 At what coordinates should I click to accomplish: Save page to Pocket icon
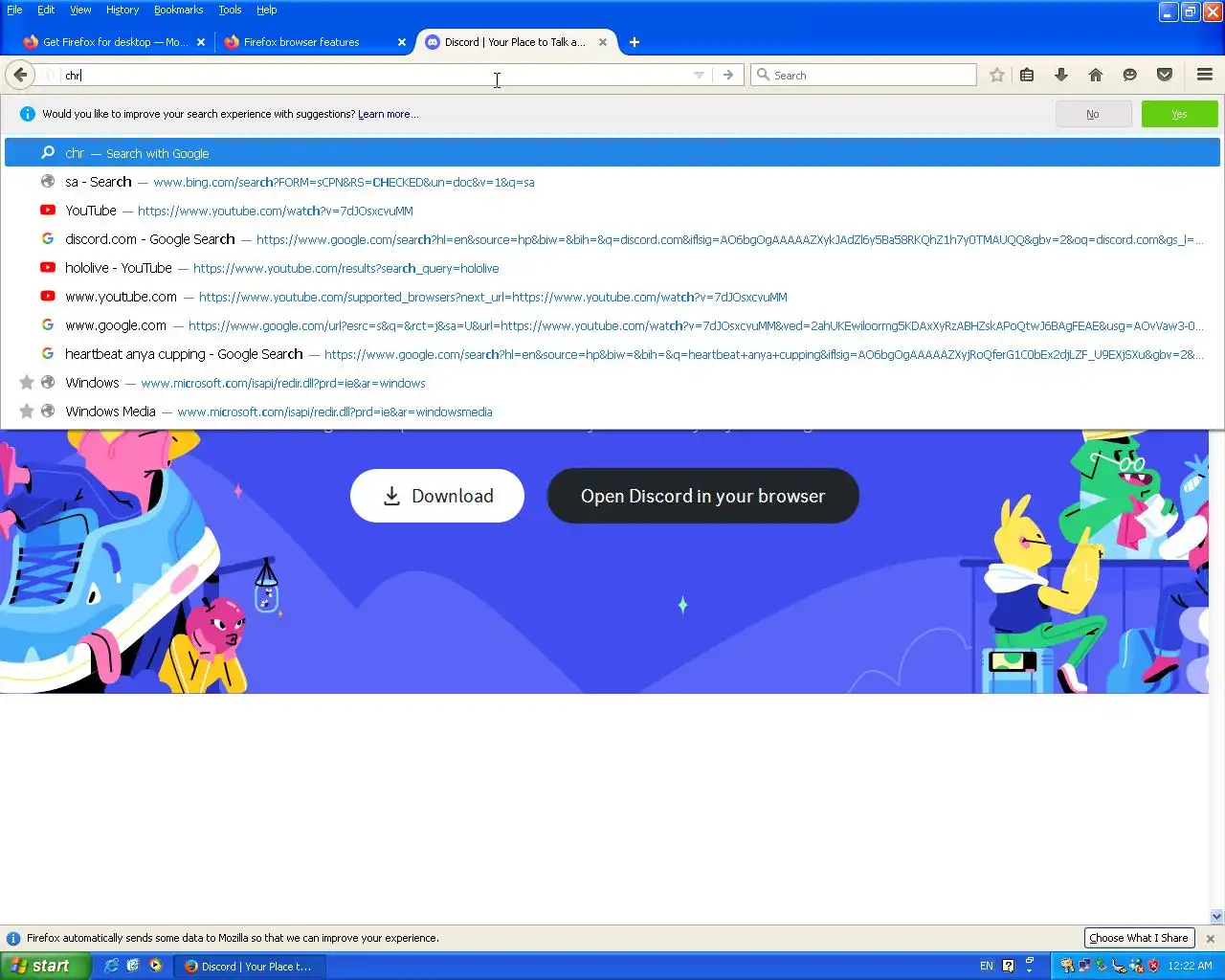1165,75
